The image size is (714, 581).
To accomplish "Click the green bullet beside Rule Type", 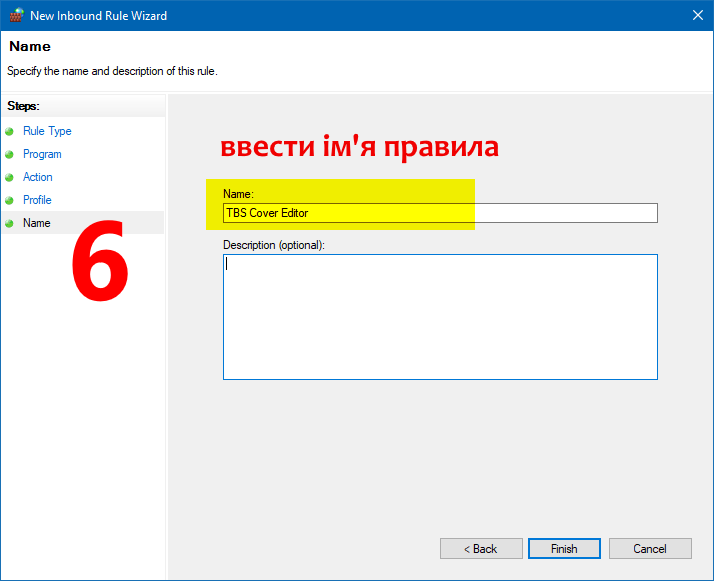I will (x=10, y=132).
